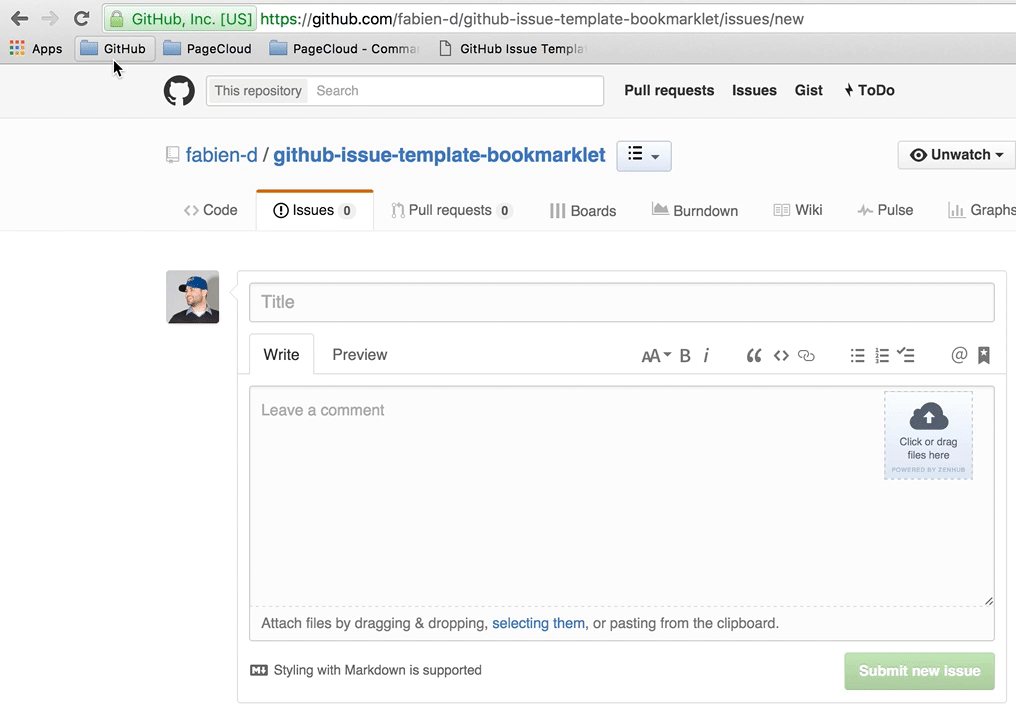The image size is (1016, 720).
Task: Click the repository book icon
Action: click(172, 155)
